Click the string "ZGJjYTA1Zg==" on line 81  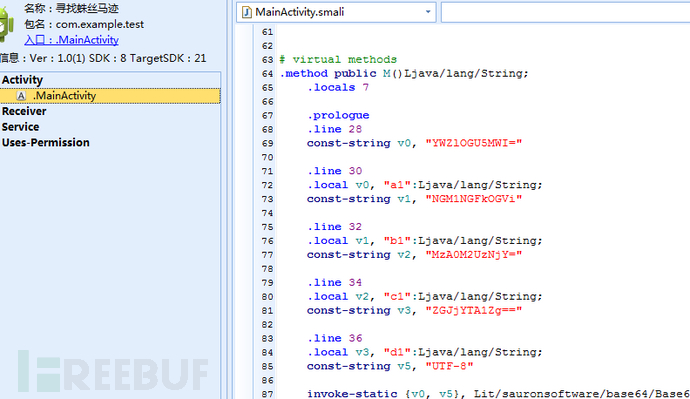click(473, 311)
